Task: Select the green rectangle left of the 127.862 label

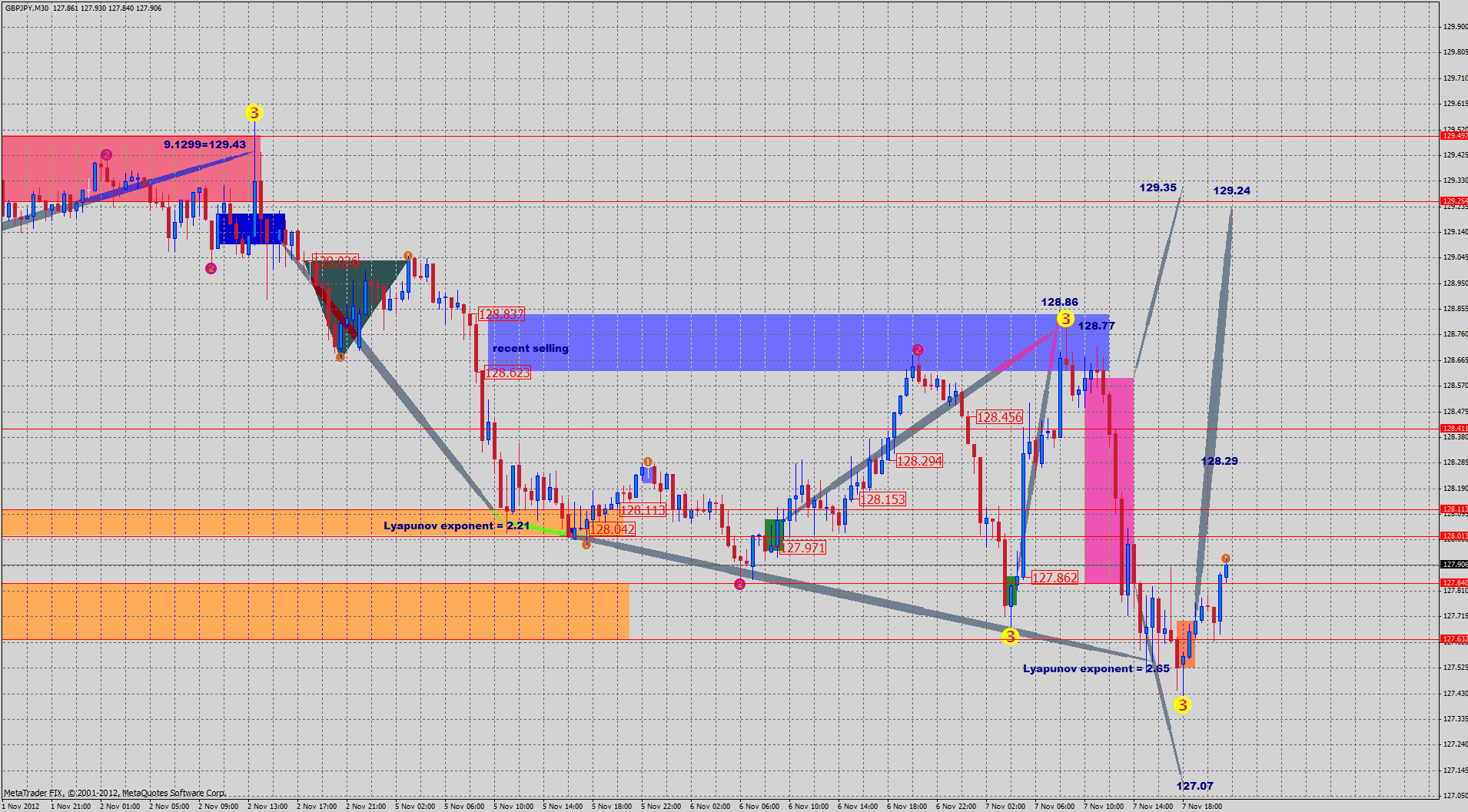Action: pyautogui.click(x=1011, y=591)
